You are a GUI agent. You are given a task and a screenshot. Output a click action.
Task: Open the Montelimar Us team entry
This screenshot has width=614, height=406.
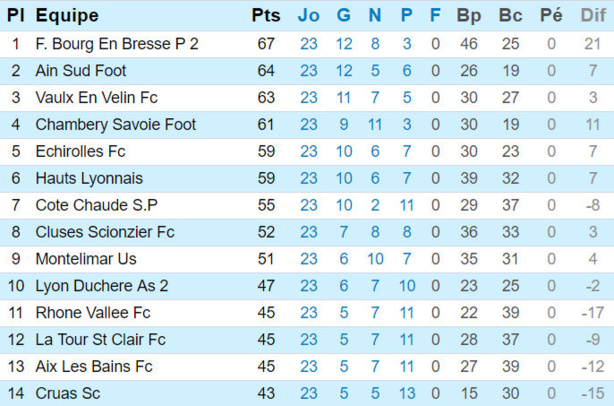(x=86, y=258)
